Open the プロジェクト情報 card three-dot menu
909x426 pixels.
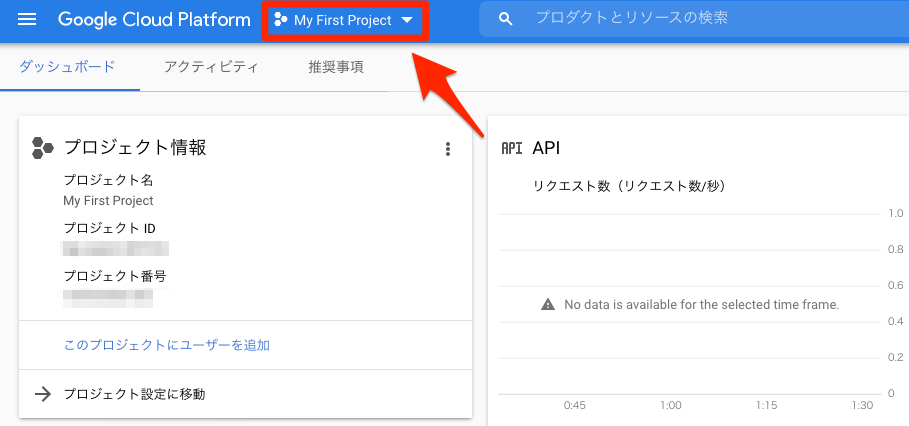click(x=448, y=149)
